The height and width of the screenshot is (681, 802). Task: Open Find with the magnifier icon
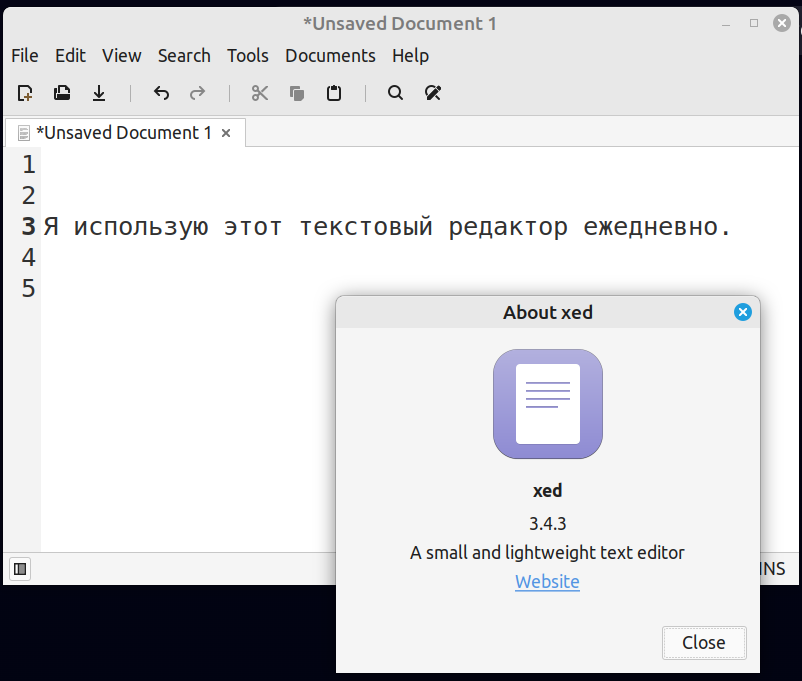[395, 93]
